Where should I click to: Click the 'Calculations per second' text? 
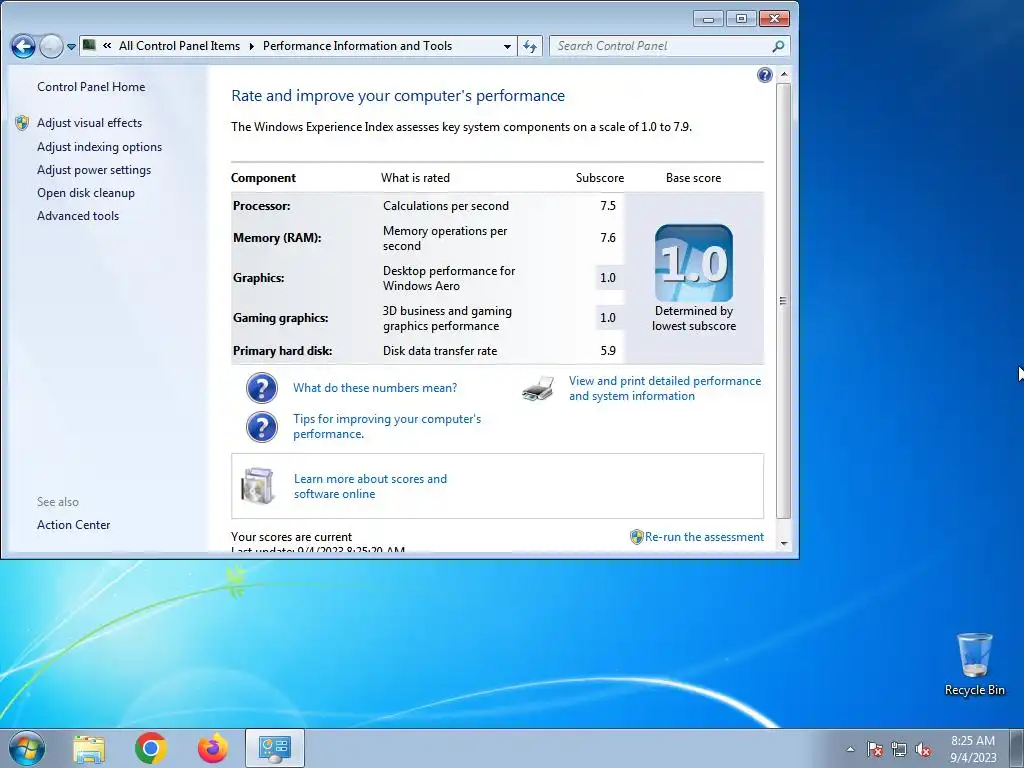[x=446, y=206]
